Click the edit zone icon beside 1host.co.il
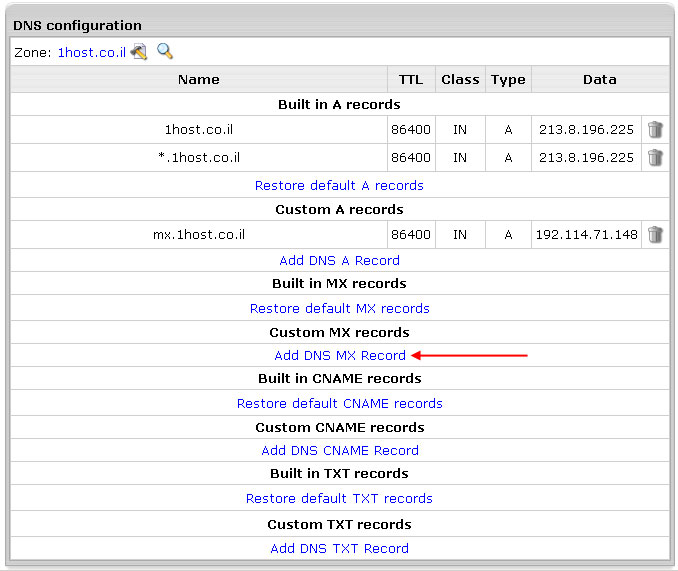The width and height of the screenshot is (678, 571). (x=138, y=51)
